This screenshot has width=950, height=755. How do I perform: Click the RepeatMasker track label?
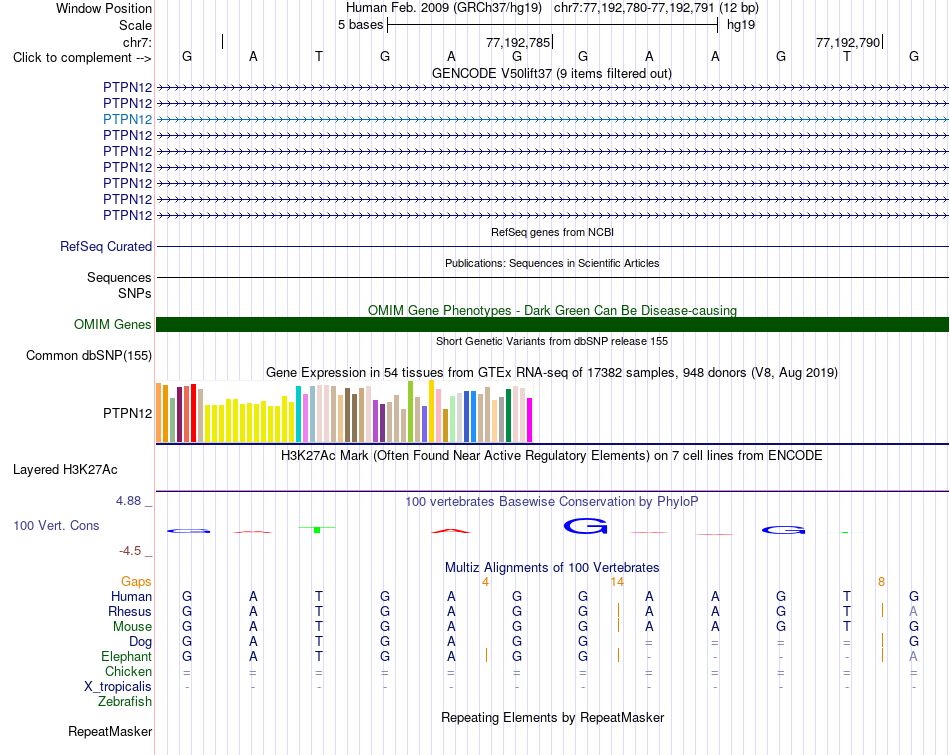pos(110,731)
